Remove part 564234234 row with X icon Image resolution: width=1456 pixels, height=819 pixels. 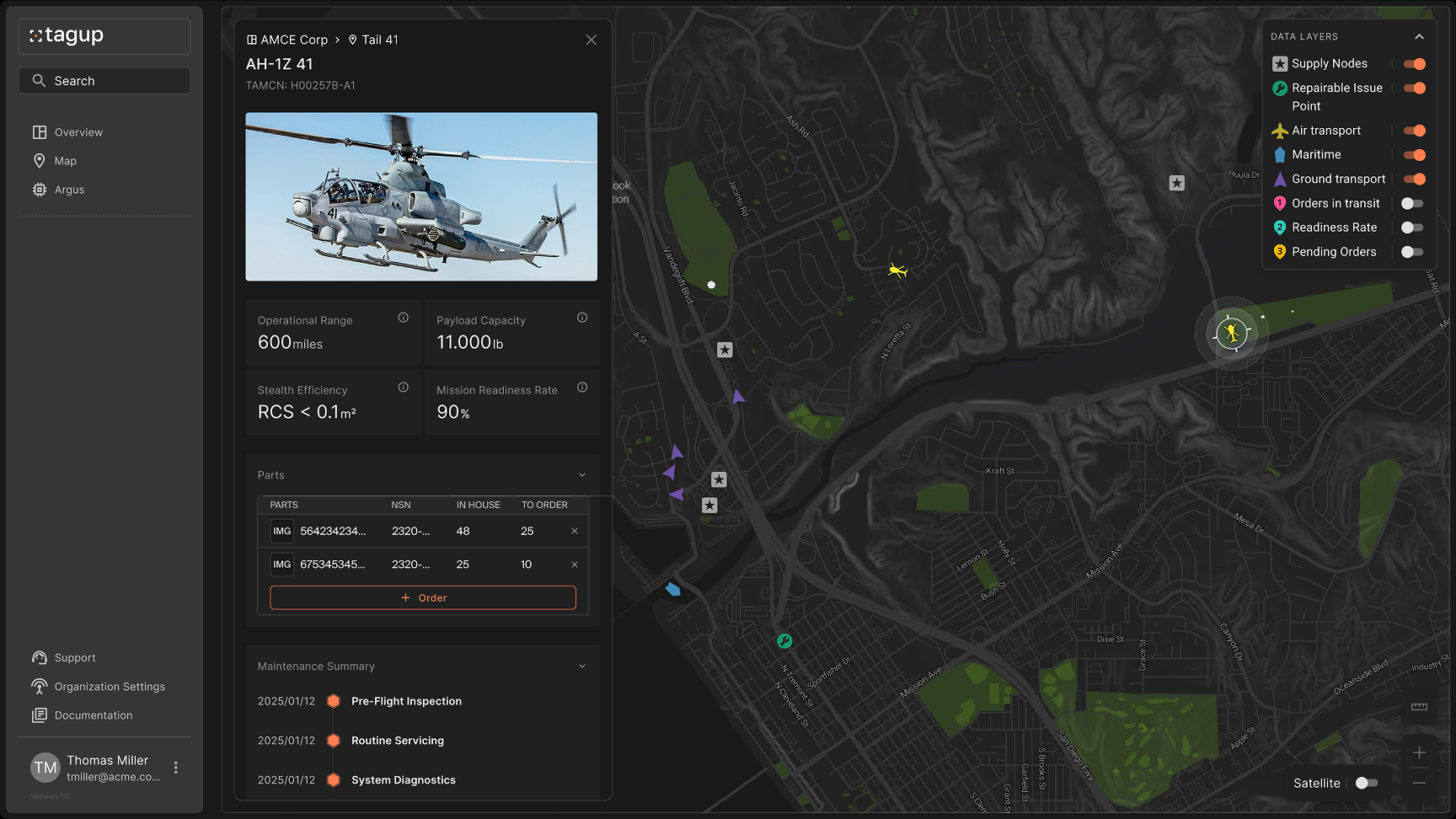(x=575, y=531)
